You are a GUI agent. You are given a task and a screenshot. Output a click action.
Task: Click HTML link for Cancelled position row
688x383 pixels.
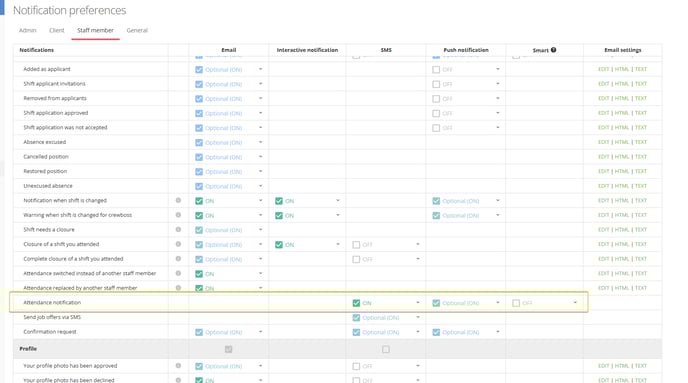point(622,157)
